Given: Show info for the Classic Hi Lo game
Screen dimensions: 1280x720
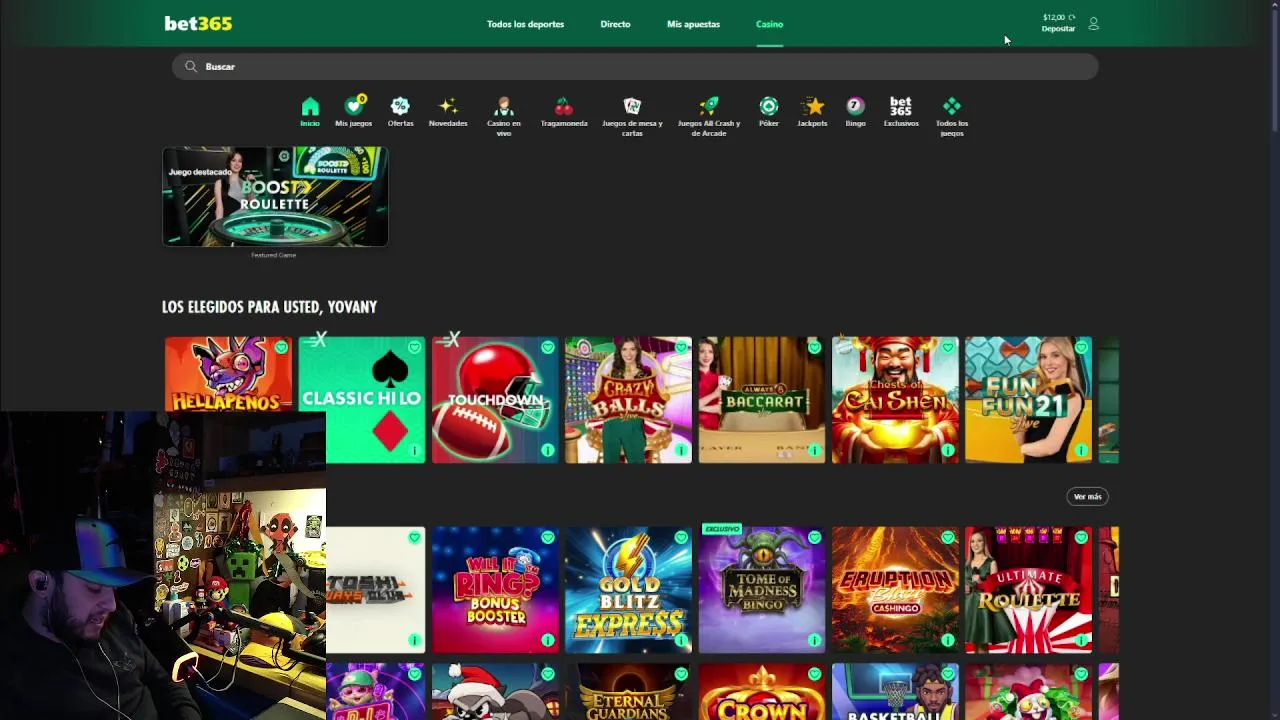Looking at the screenshot, I should point(414,450).
